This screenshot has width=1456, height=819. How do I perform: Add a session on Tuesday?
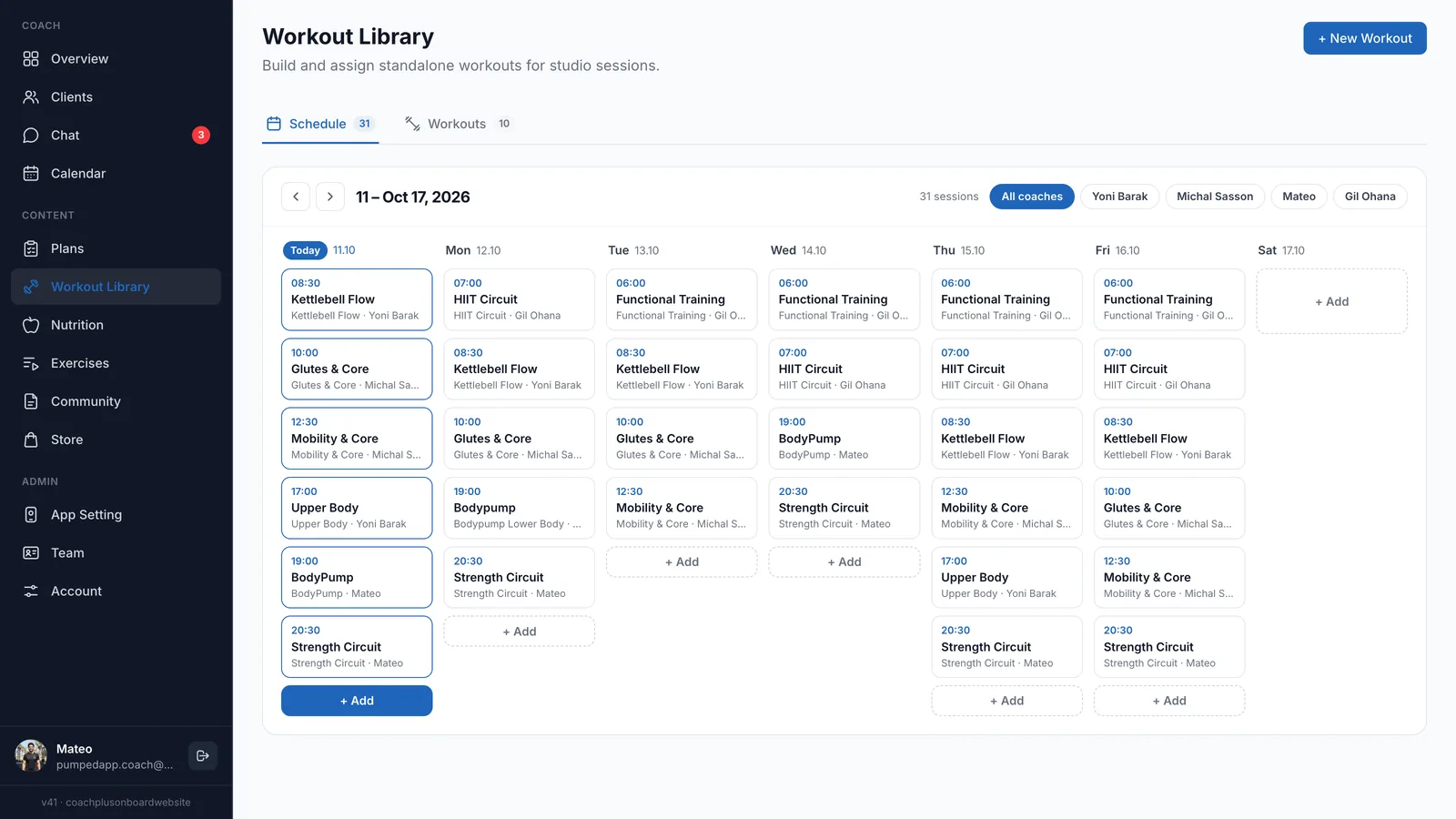click(x=682, y=561)
